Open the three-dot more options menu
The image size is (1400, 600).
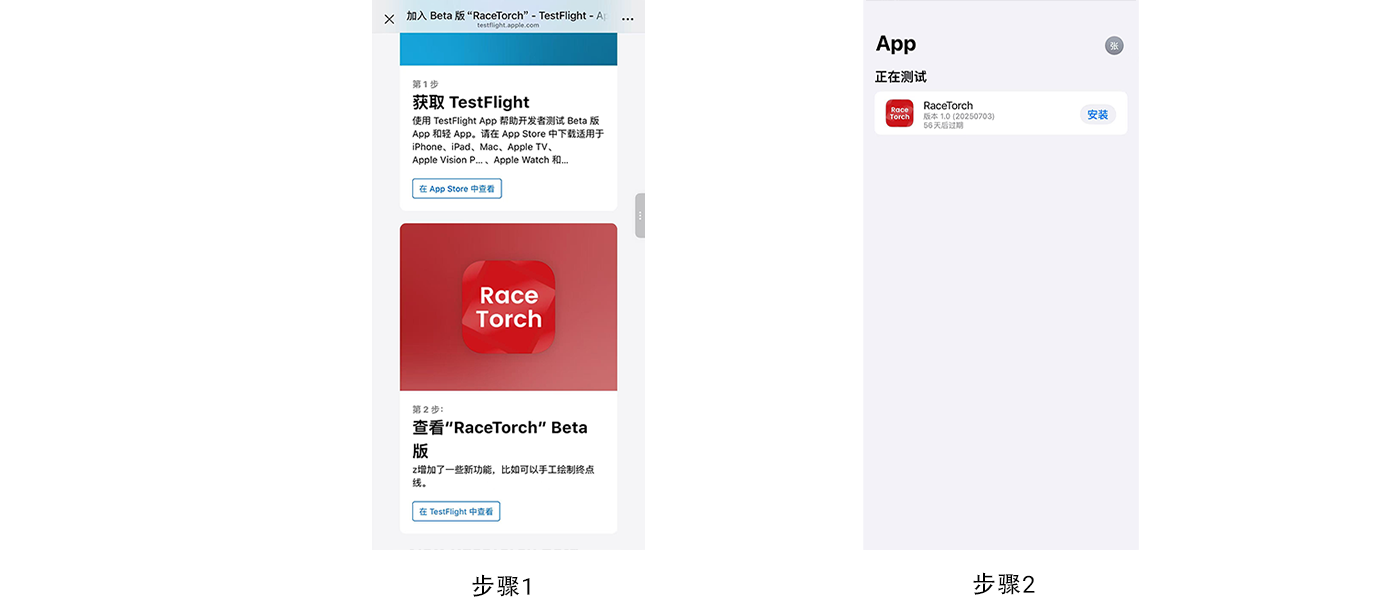628,19
